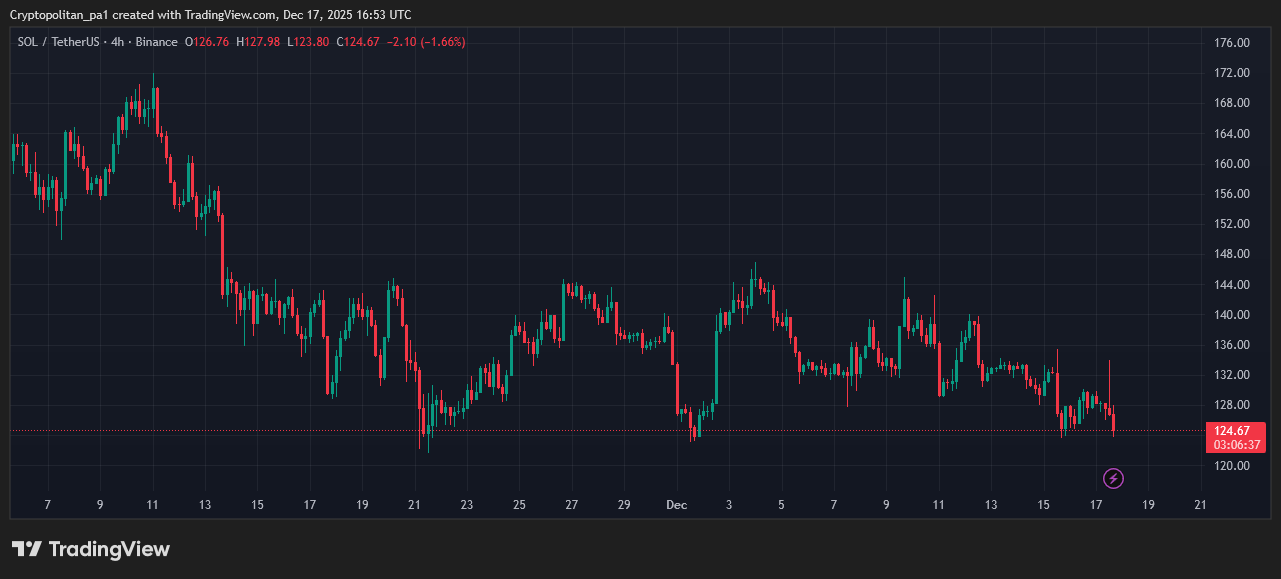
Task: Click the 148.00 price axis label
Action: pyautogui.click(x=1231, y=254)
